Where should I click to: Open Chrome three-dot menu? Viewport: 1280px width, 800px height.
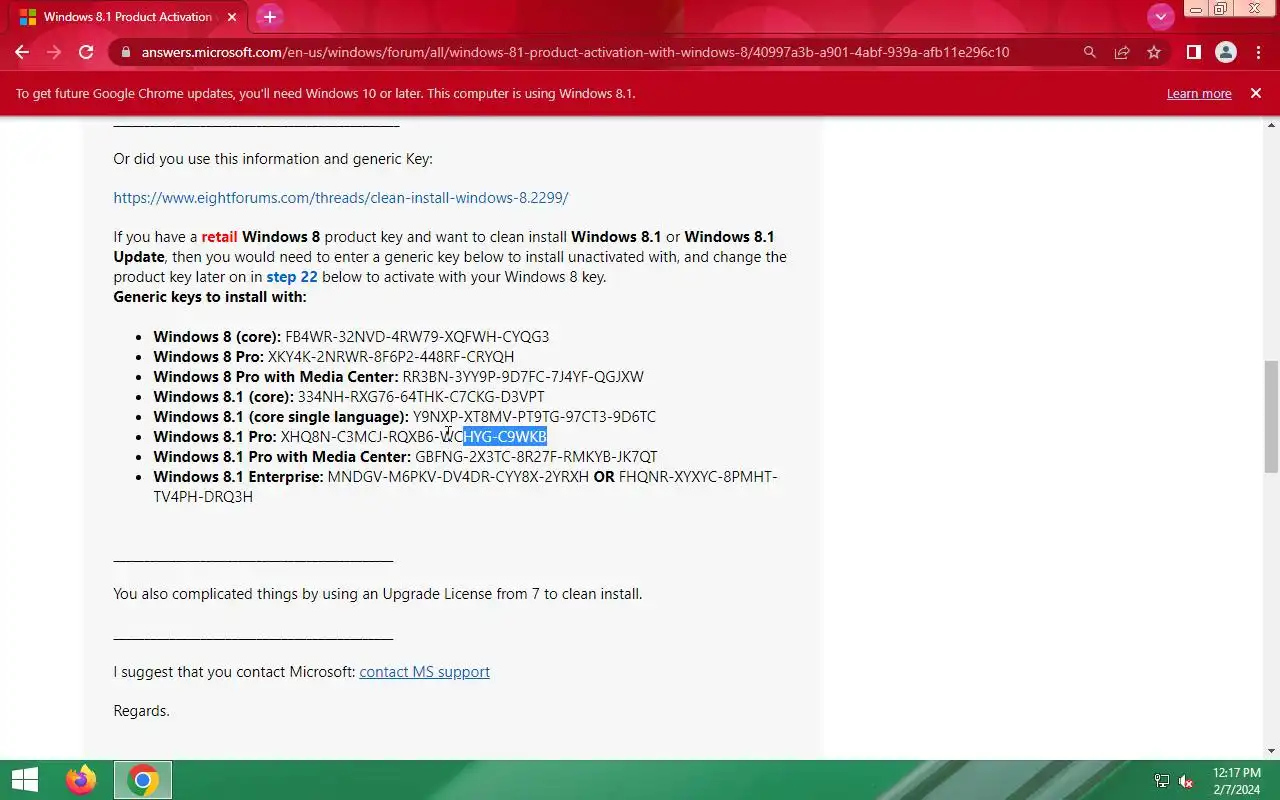(1257, 52)
